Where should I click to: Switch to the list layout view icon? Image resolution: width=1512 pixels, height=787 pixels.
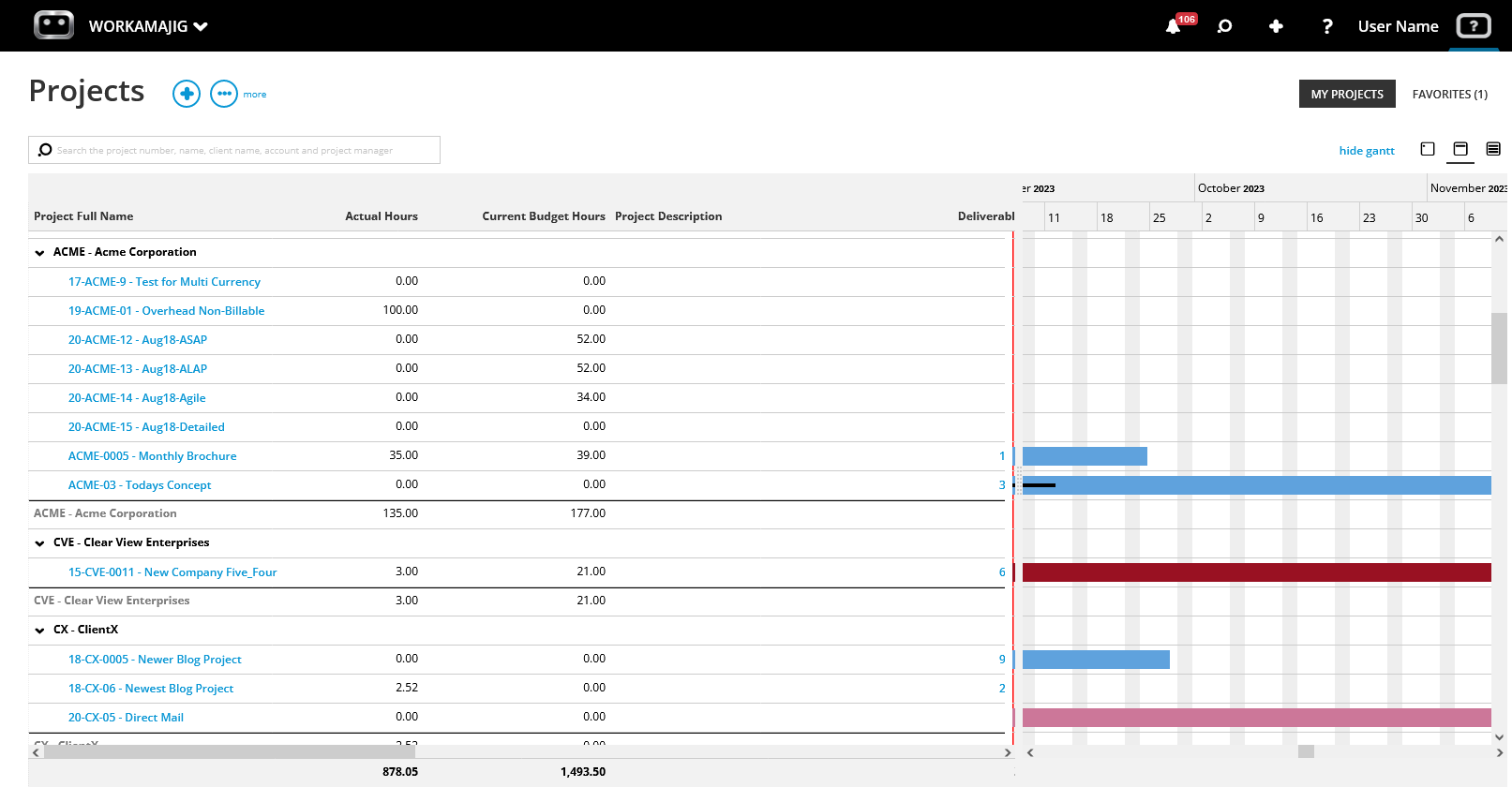coord(1493,149)
